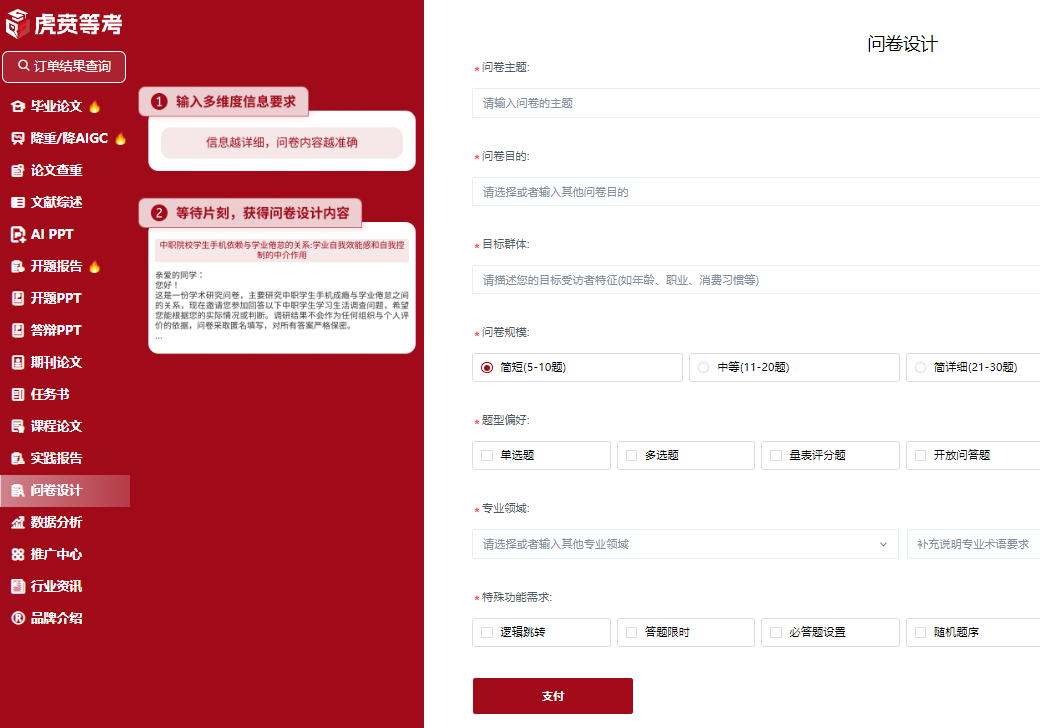Click the 目标群体 input field

(x=756, y=280)
